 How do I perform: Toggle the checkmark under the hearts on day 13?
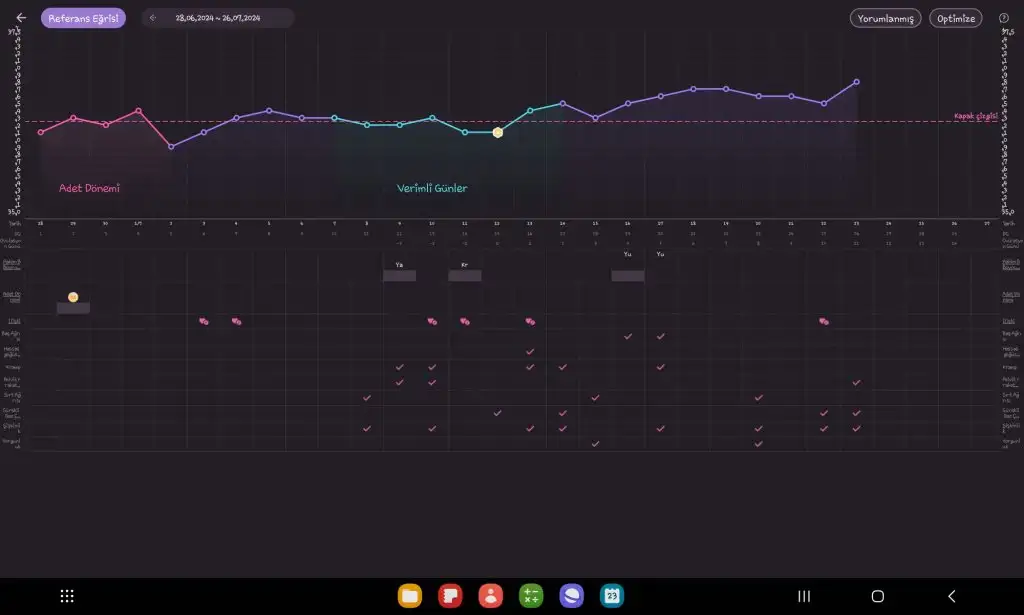[x=530, y=352]
